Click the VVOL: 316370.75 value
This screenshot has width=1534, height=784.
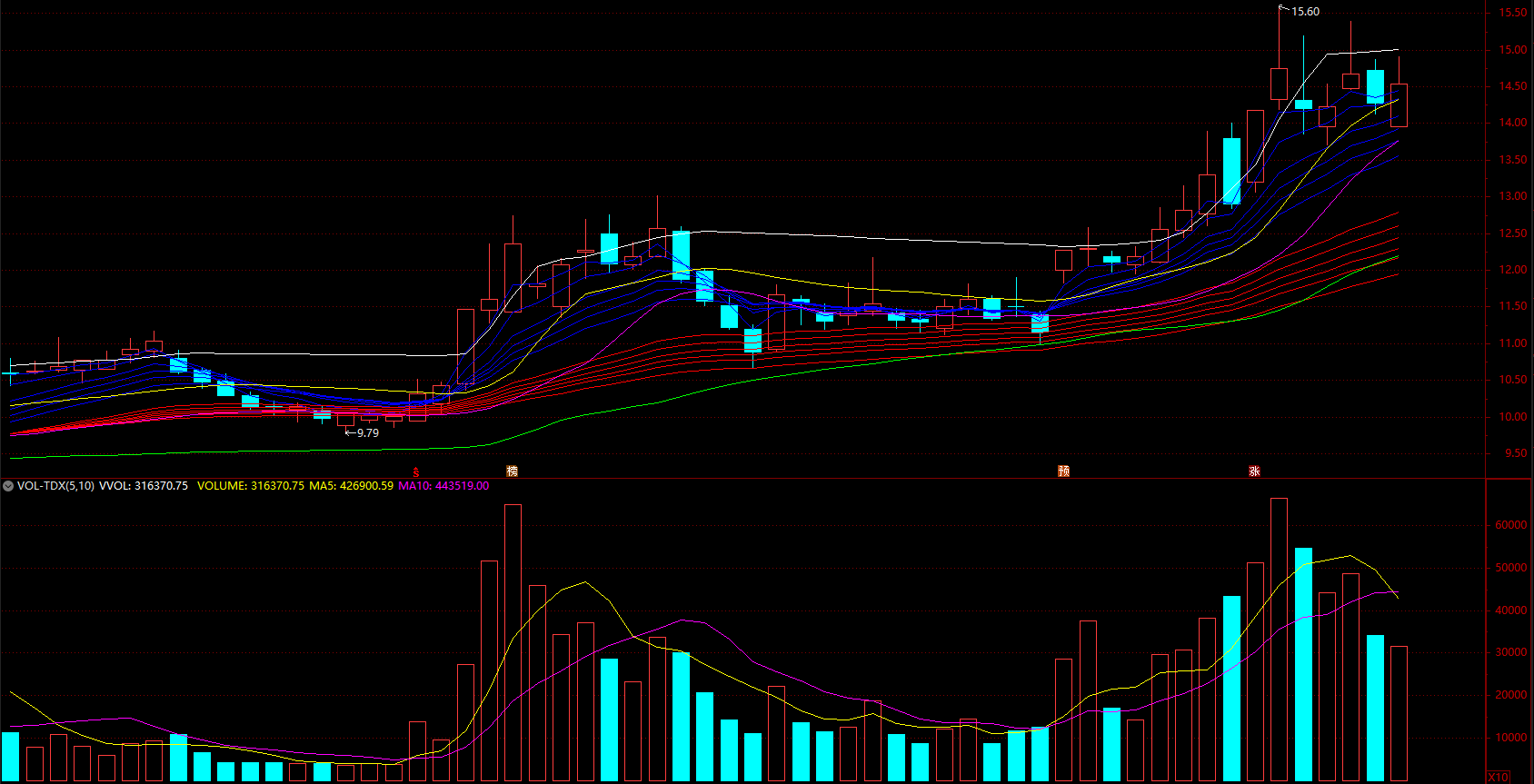[x=144, y=486]
